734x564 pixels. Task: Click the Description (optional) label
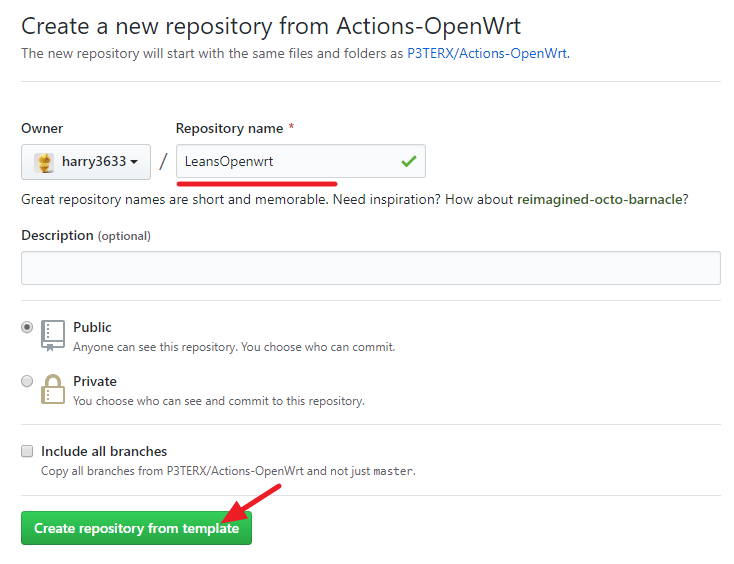86,235
